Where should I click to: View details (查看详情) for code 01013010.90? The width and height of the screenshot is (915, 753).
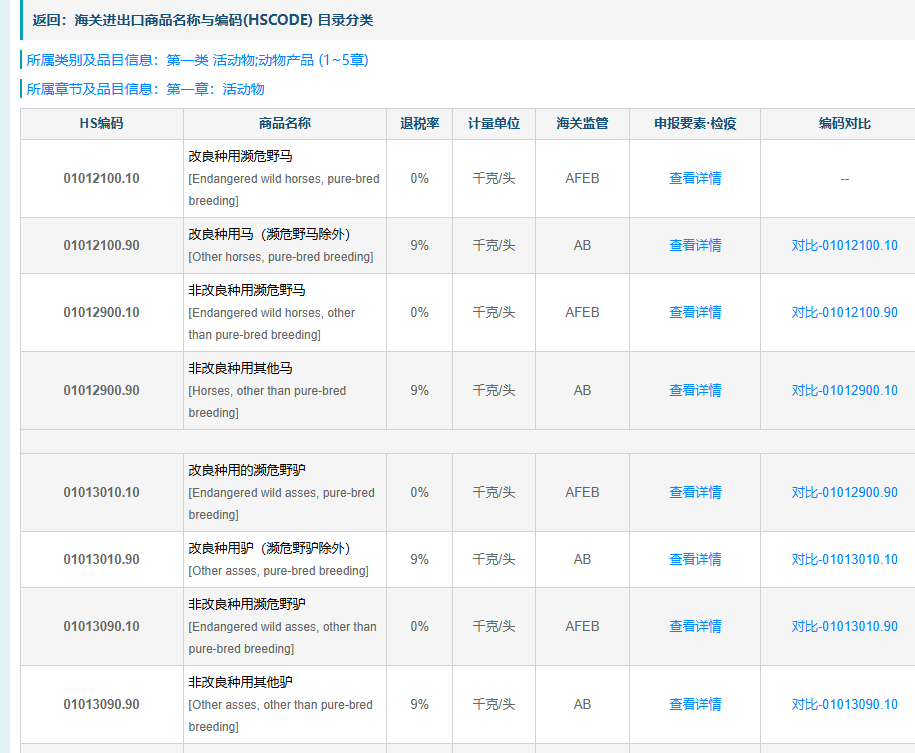pos(694,560)
